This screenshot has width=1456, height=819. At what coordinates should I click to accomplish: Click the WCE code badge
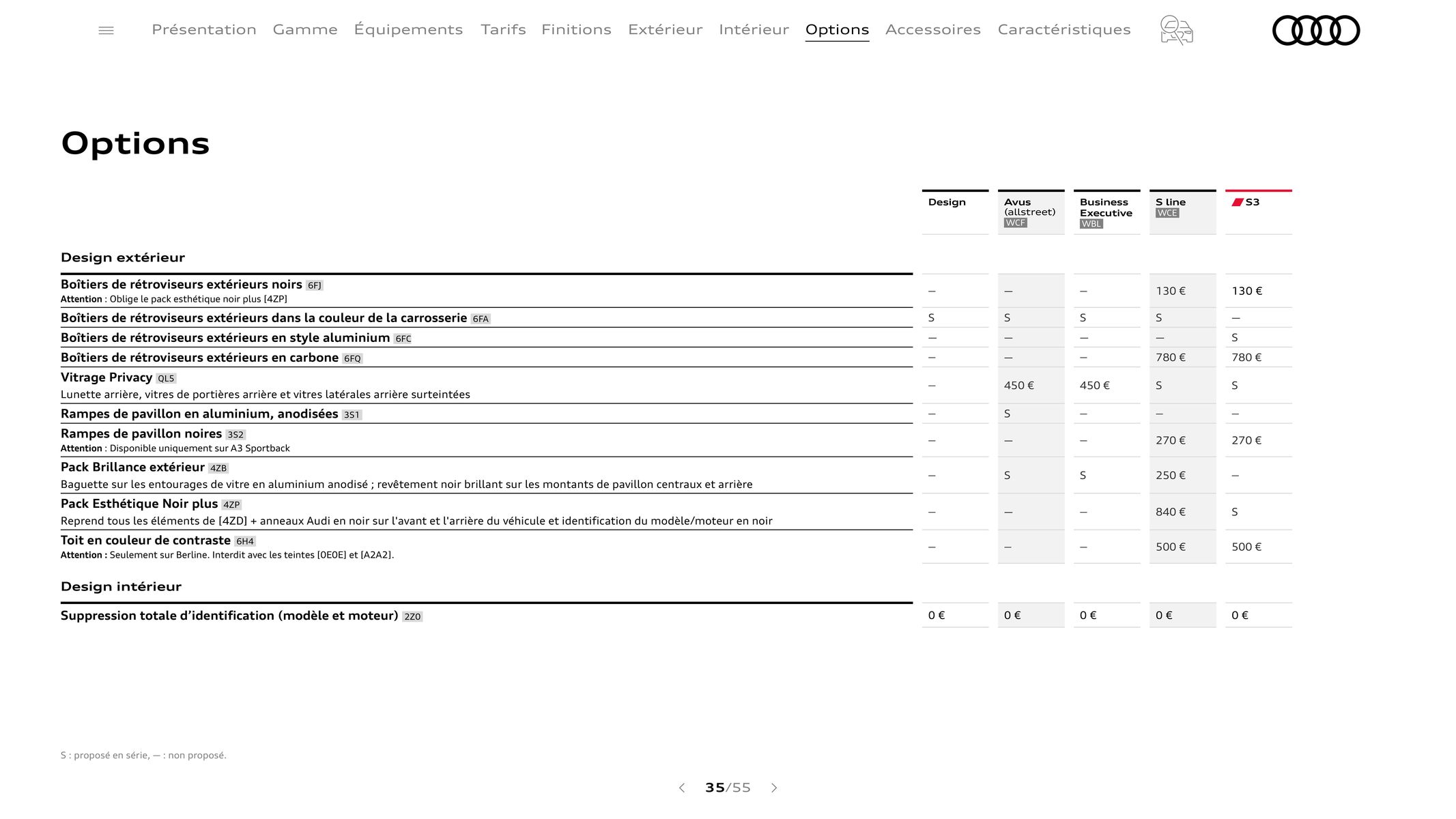[x=1167, y=213]
